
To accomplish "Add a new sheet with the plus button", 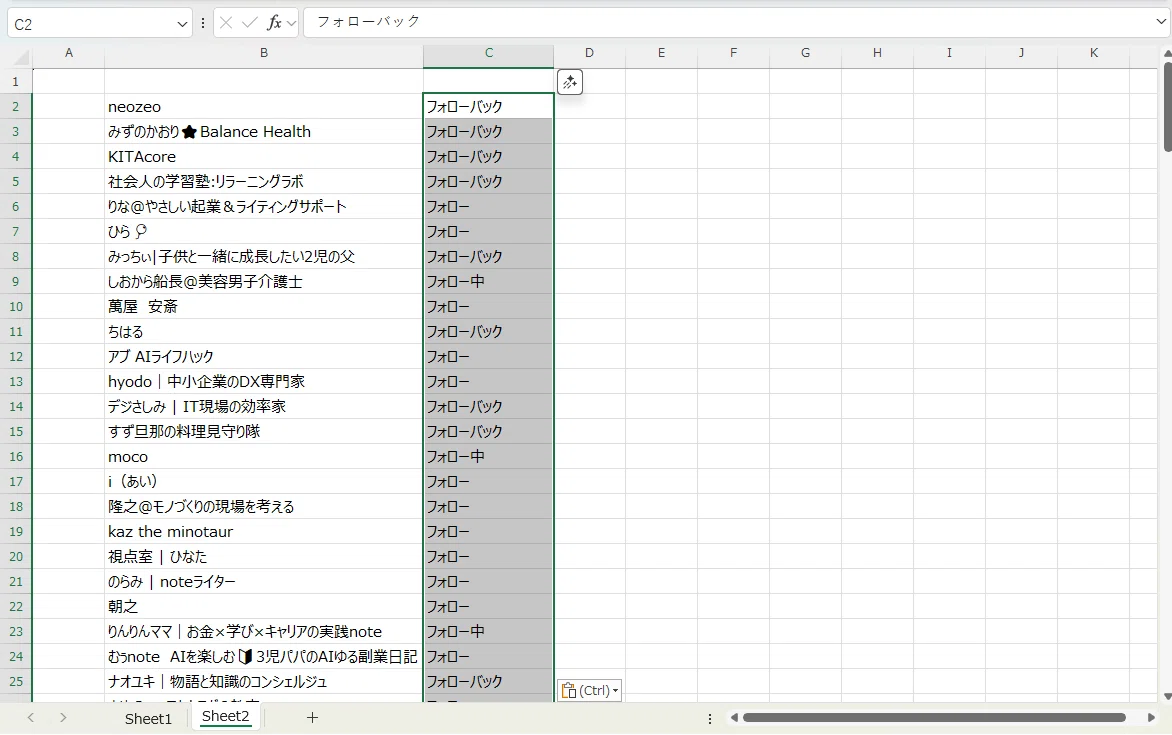I will [312, 718].
